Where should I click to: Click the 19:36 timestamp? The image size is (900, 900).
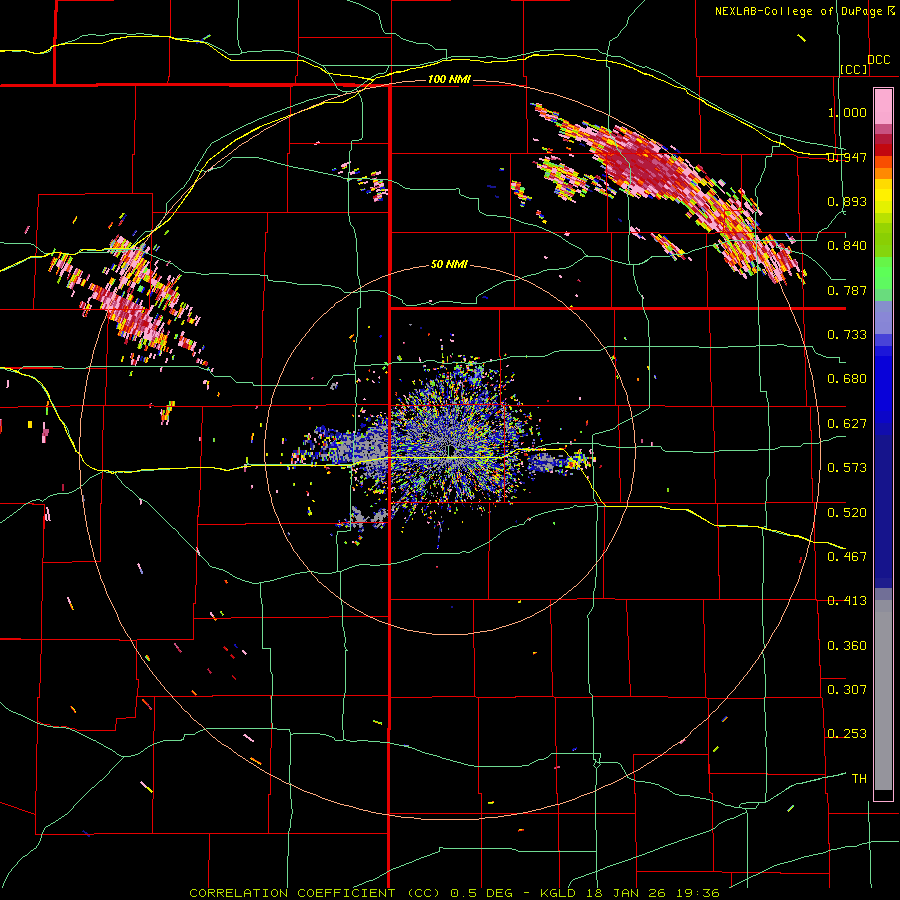coord(697,893)
